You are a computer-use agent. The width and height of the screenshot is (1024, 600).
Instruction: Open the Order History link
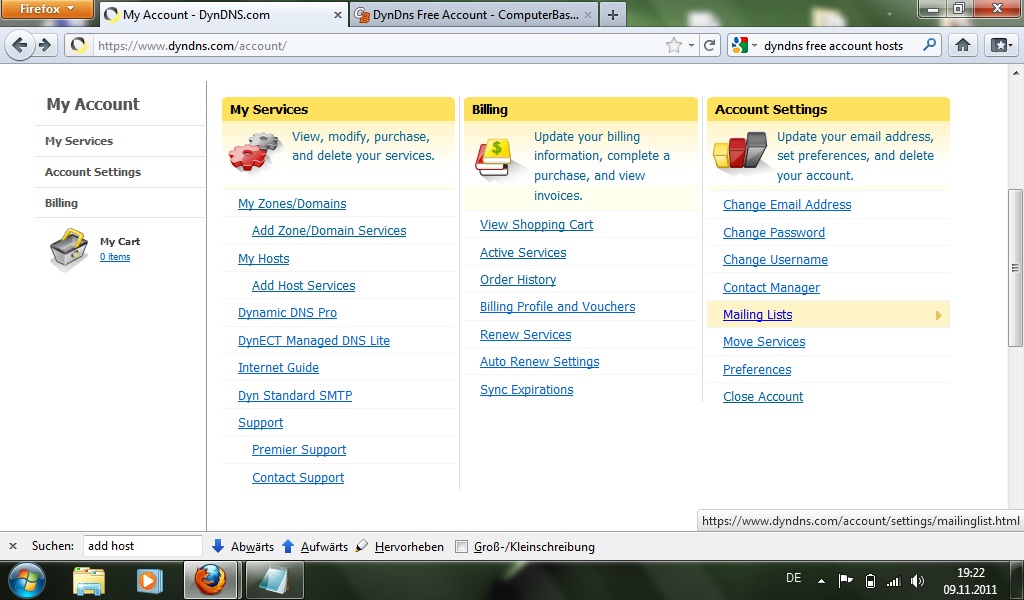[518, 279]
